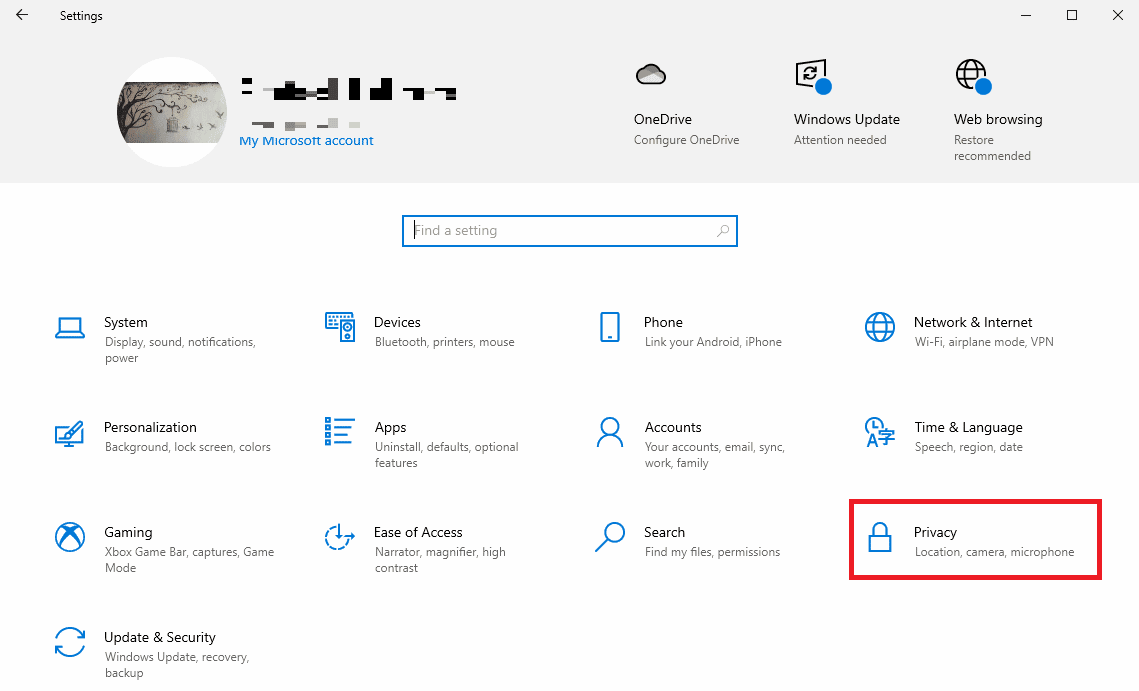Open the Privacy settings title
This screenshot has height=691, width=1139.
(x=935, y=532)
